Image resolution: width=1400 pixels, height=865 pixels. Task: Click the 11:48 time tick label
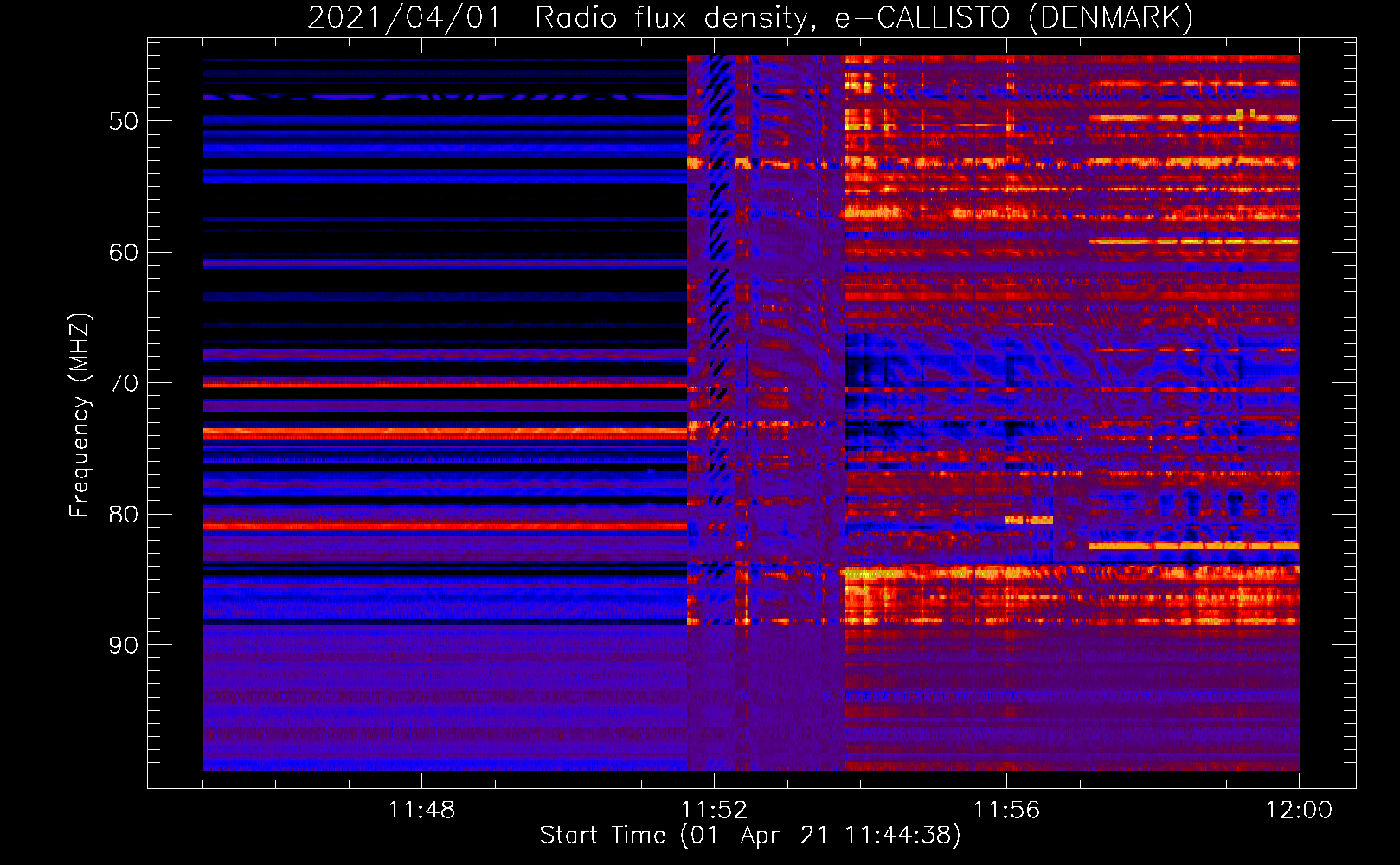tap(421, 810)
